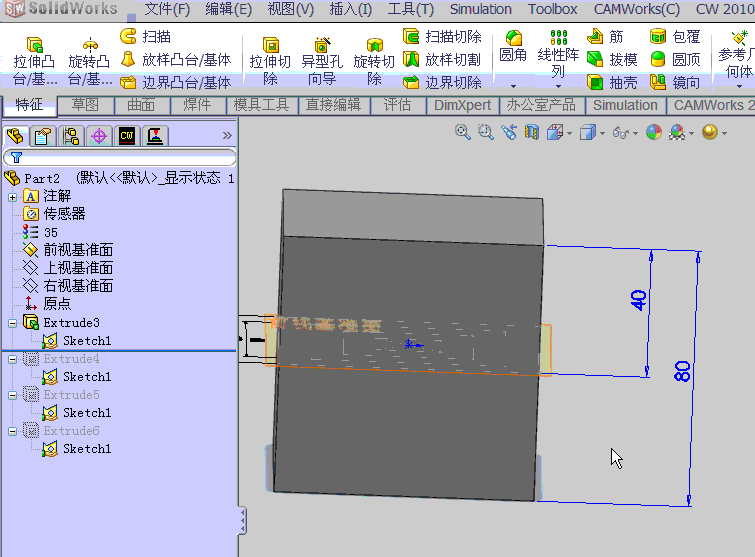Image resolution: width=755 pixels, height=557 pixels.
Task: Choose the Mirror (镜向) feature
Action: (x=675, y=83)
